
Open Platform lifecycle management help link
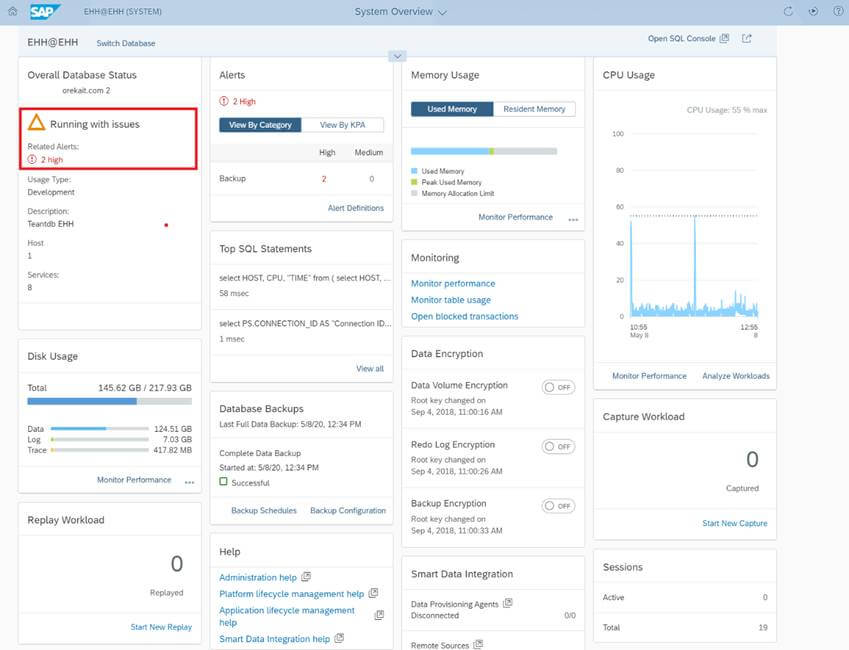click(291, 594)
